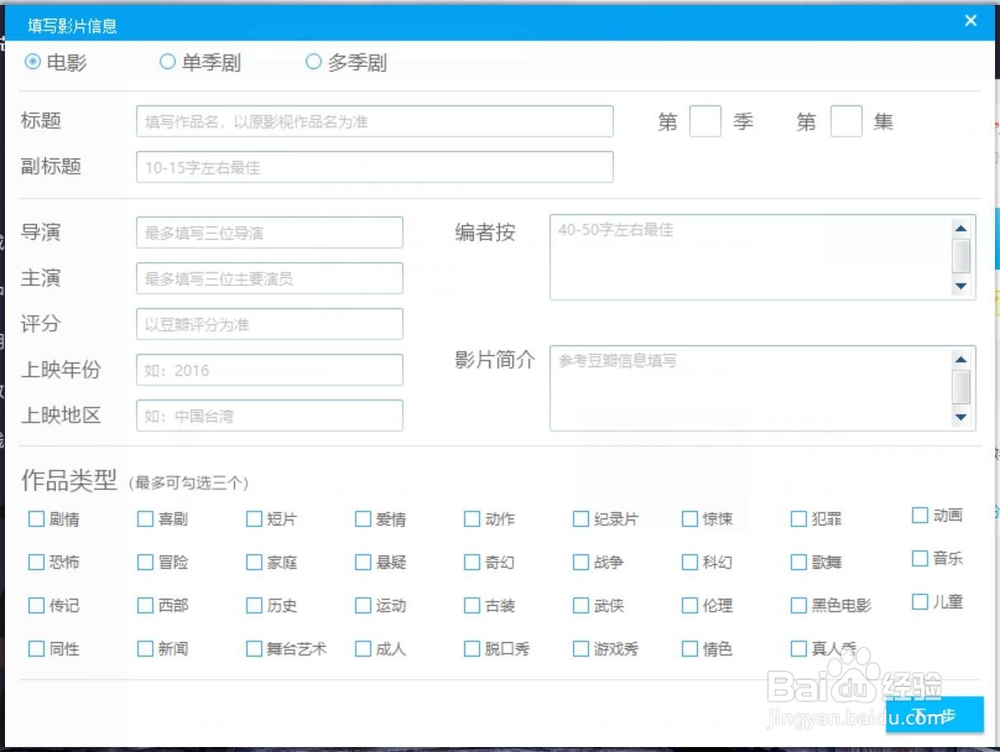Screen dimensions: 1000x752
Task: Select the 电影 radio option
Action: tap(33, 62)
